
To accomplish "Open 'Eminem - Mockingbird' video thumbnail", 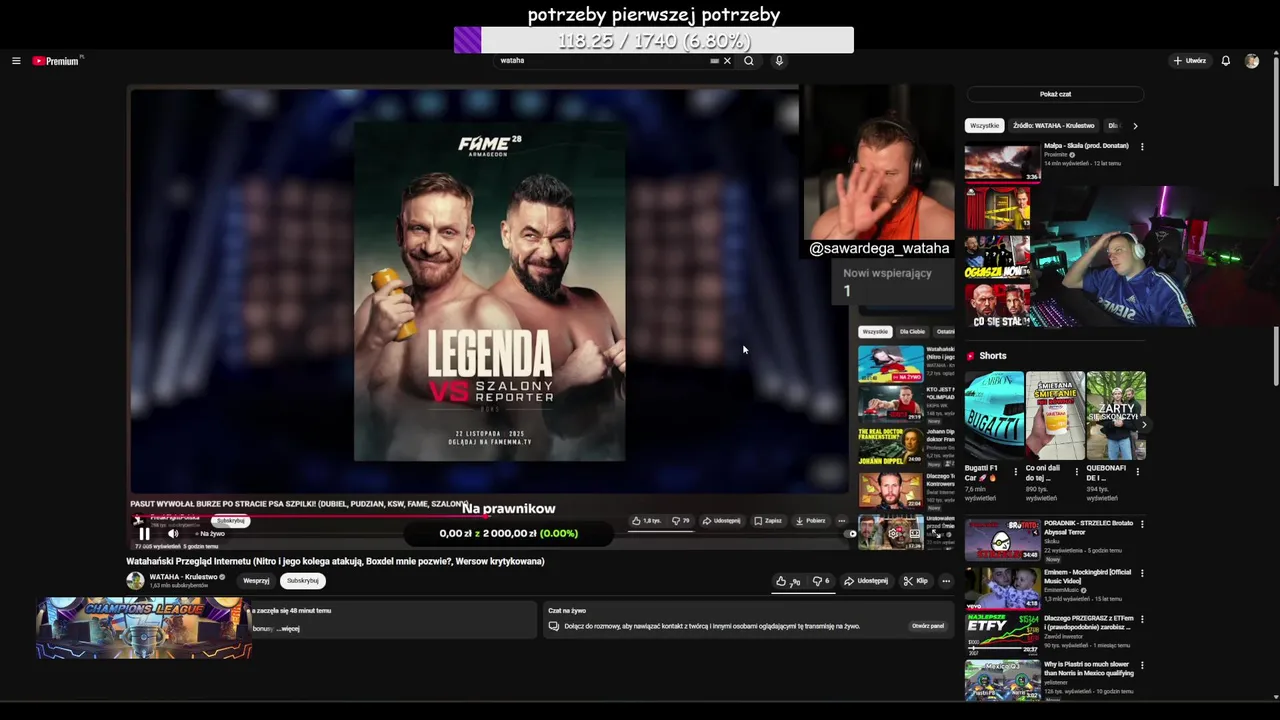I will (1002, 588).
